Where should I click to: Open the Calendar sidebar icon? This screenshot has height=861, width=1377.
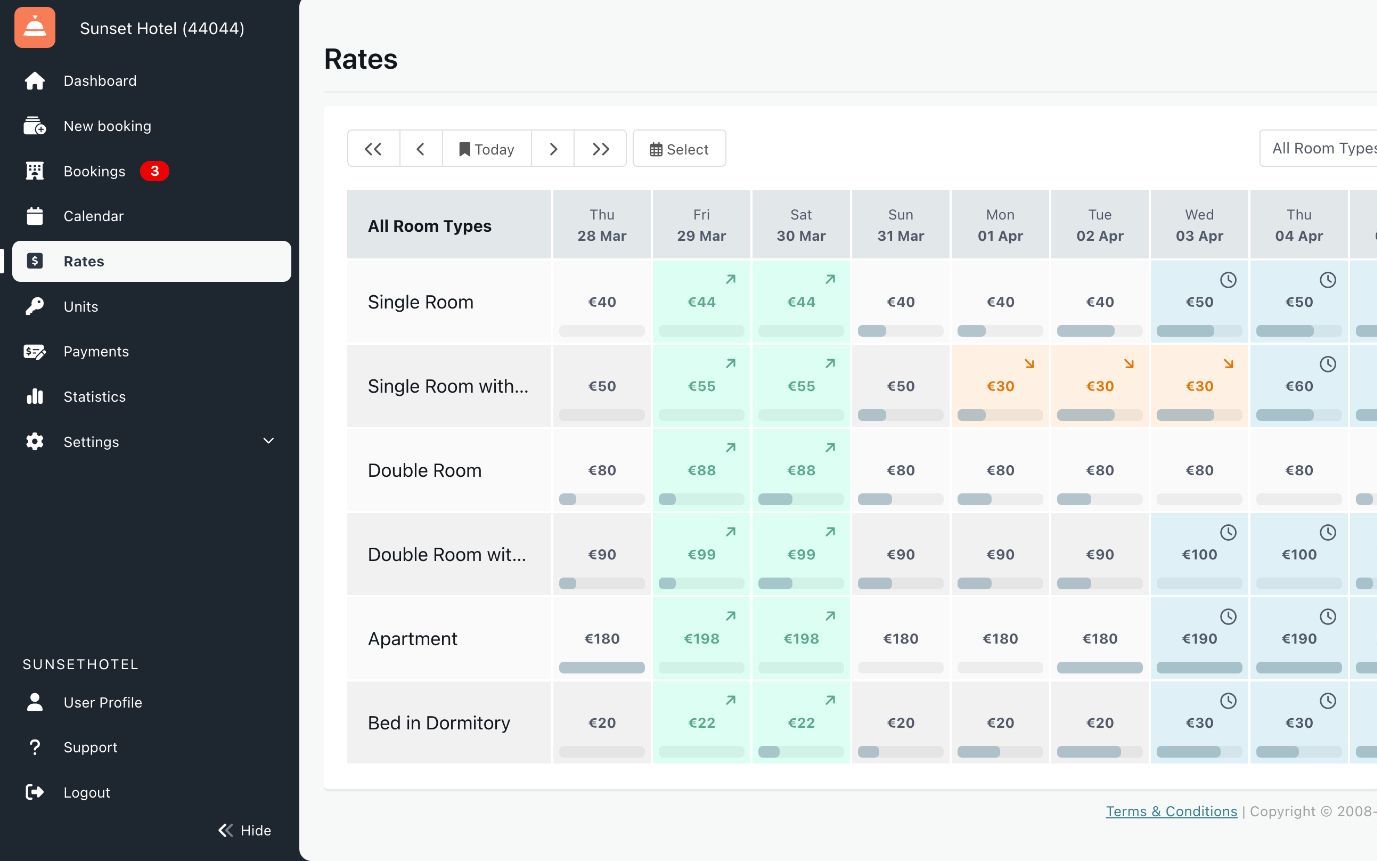point(35,216)
